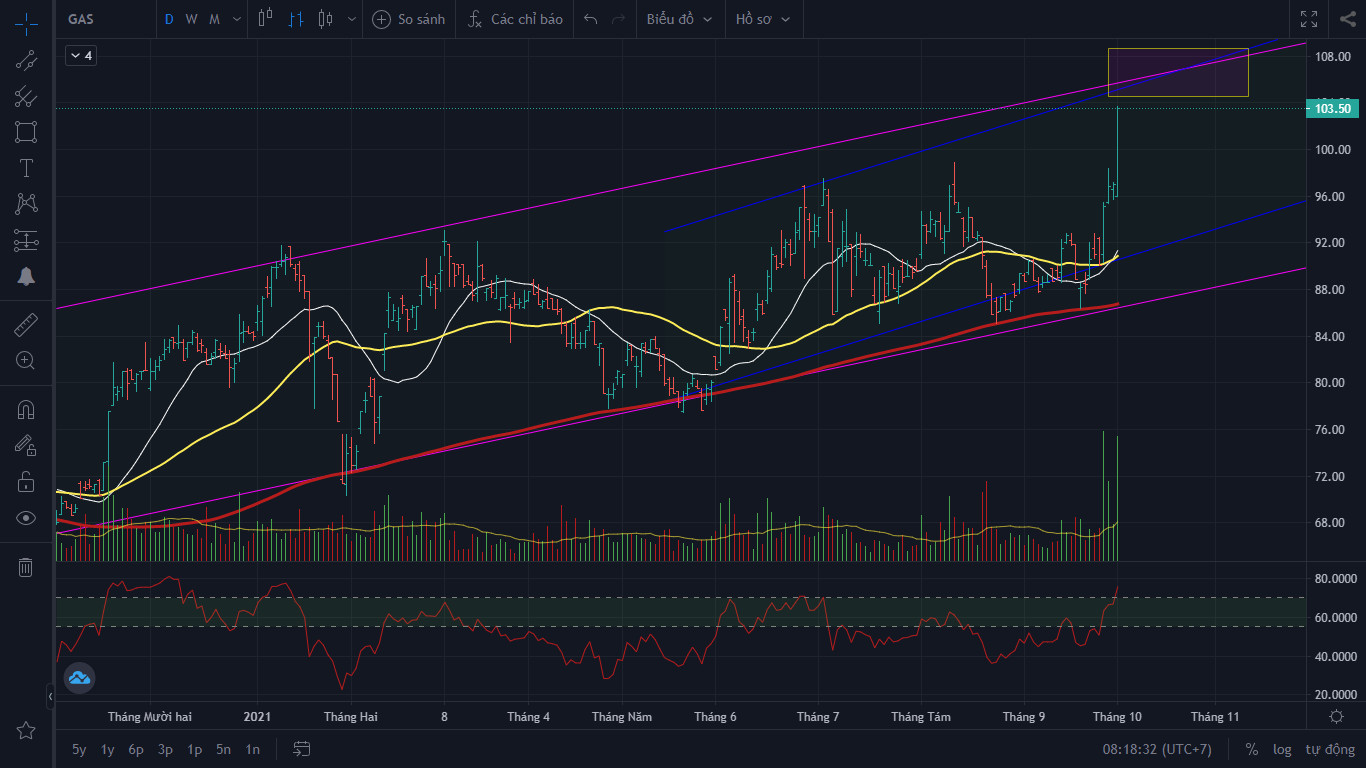
Task: Select the 6p time range
Action: 136,749
